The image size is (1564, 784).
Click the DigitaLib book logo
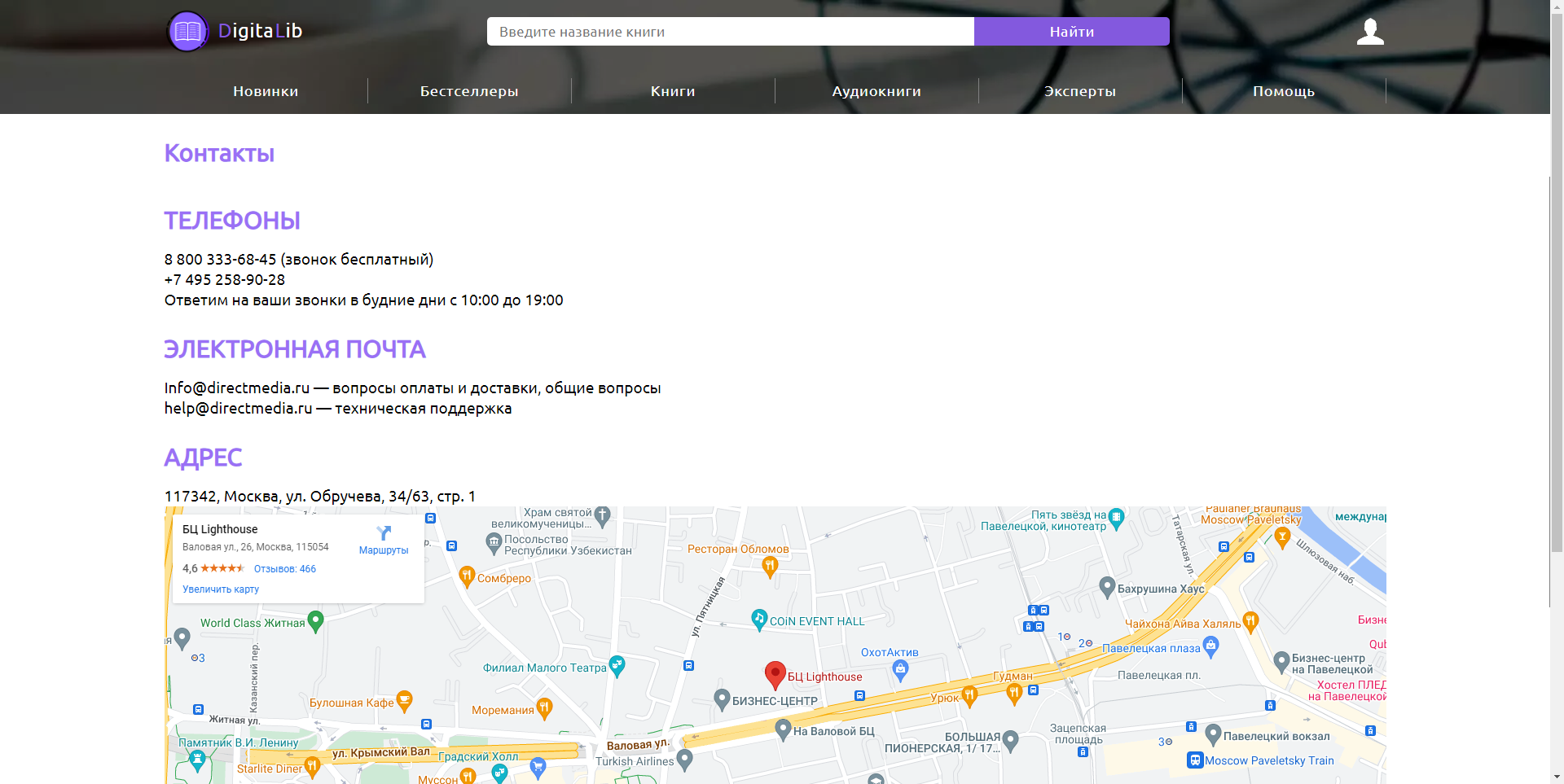pos(188,31)
